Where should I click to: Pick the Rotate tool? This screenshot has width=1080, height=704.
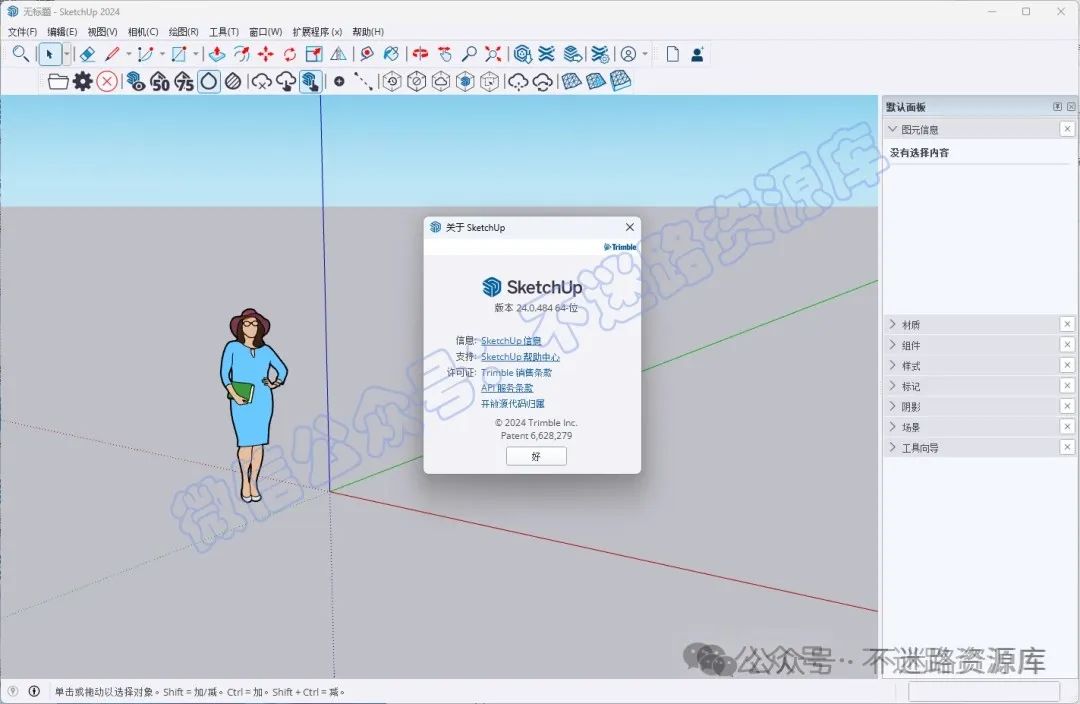pyautogui.click(x=290, y=54)
